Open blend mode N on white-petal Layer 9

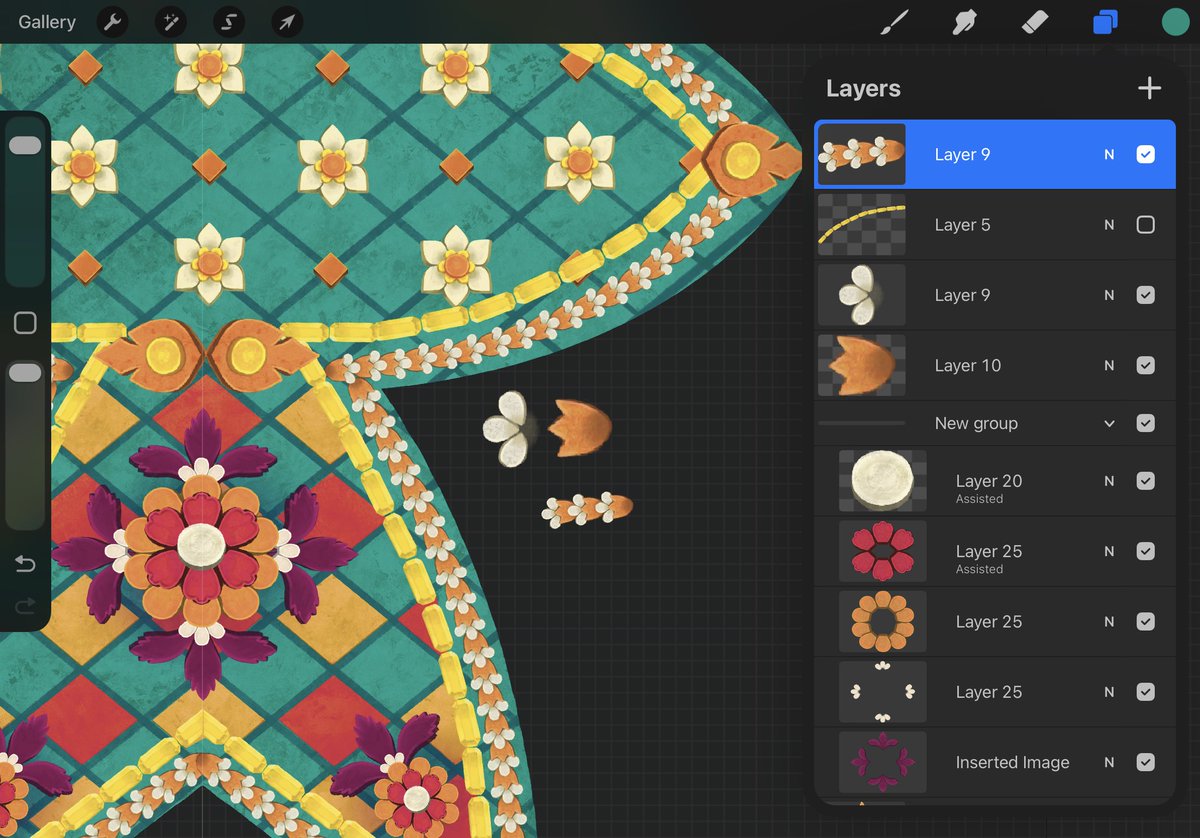point(1109,295)
